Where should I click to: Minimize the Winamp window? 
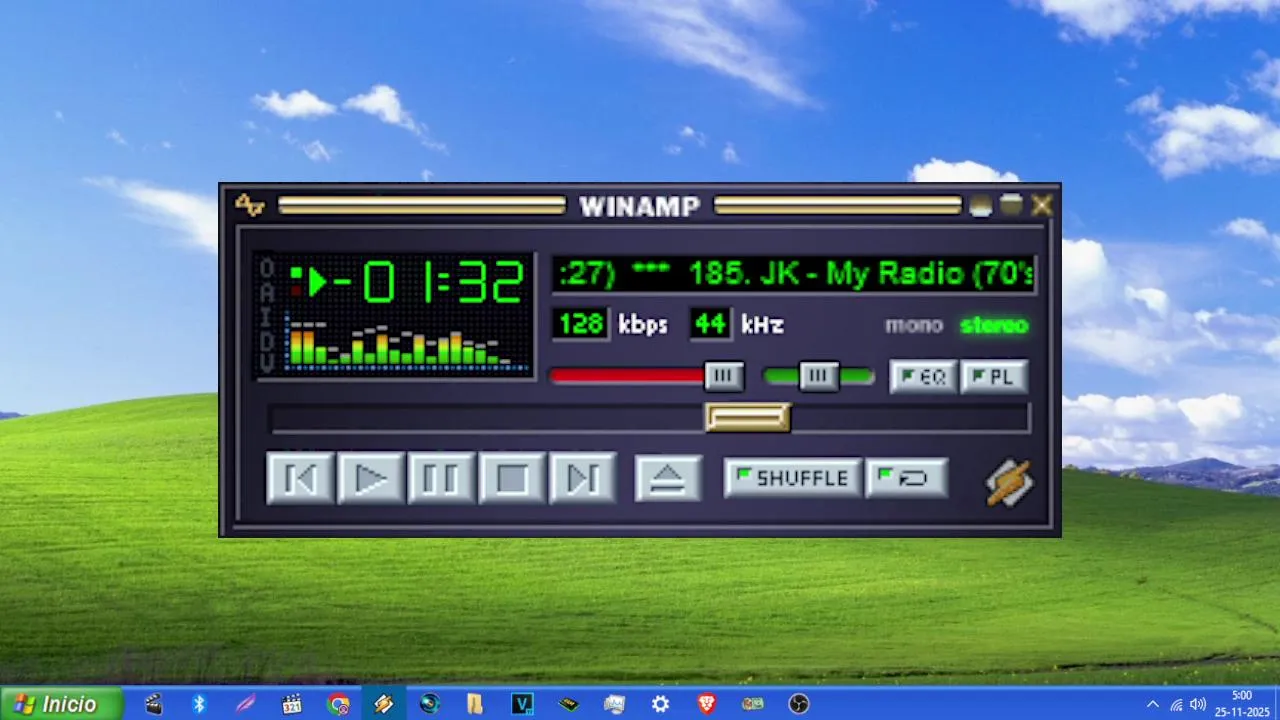pyautogui.click(x=980, y=205)
